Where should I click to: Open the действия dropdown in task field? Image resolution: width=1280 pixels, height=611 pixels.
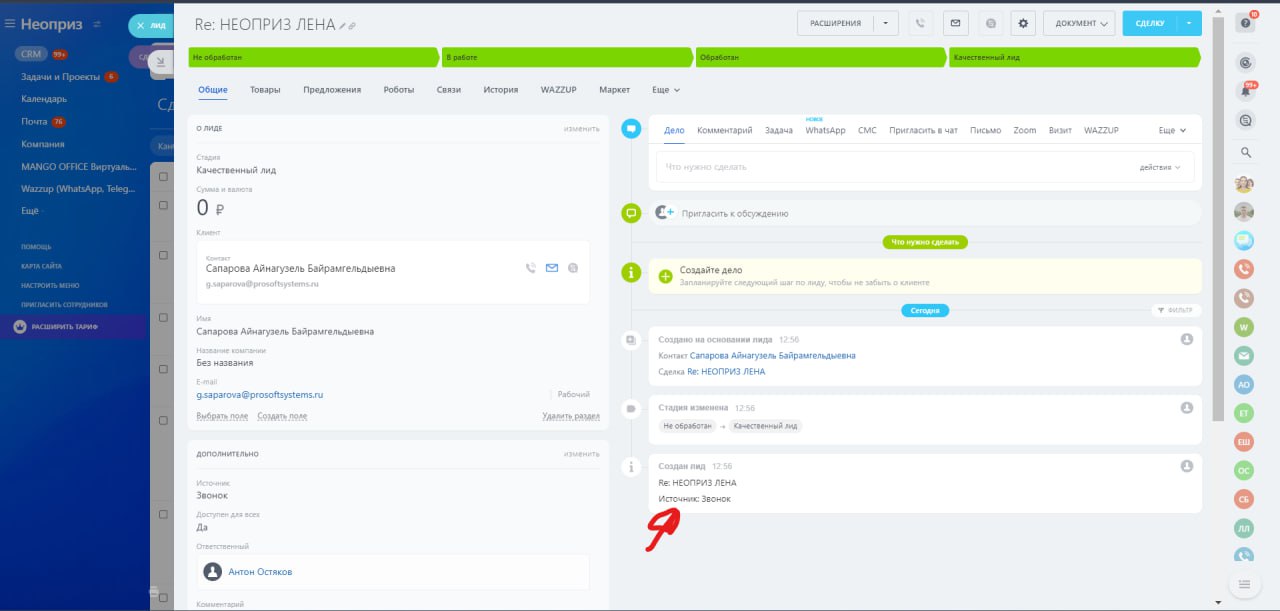click(x=1160, y=167)
